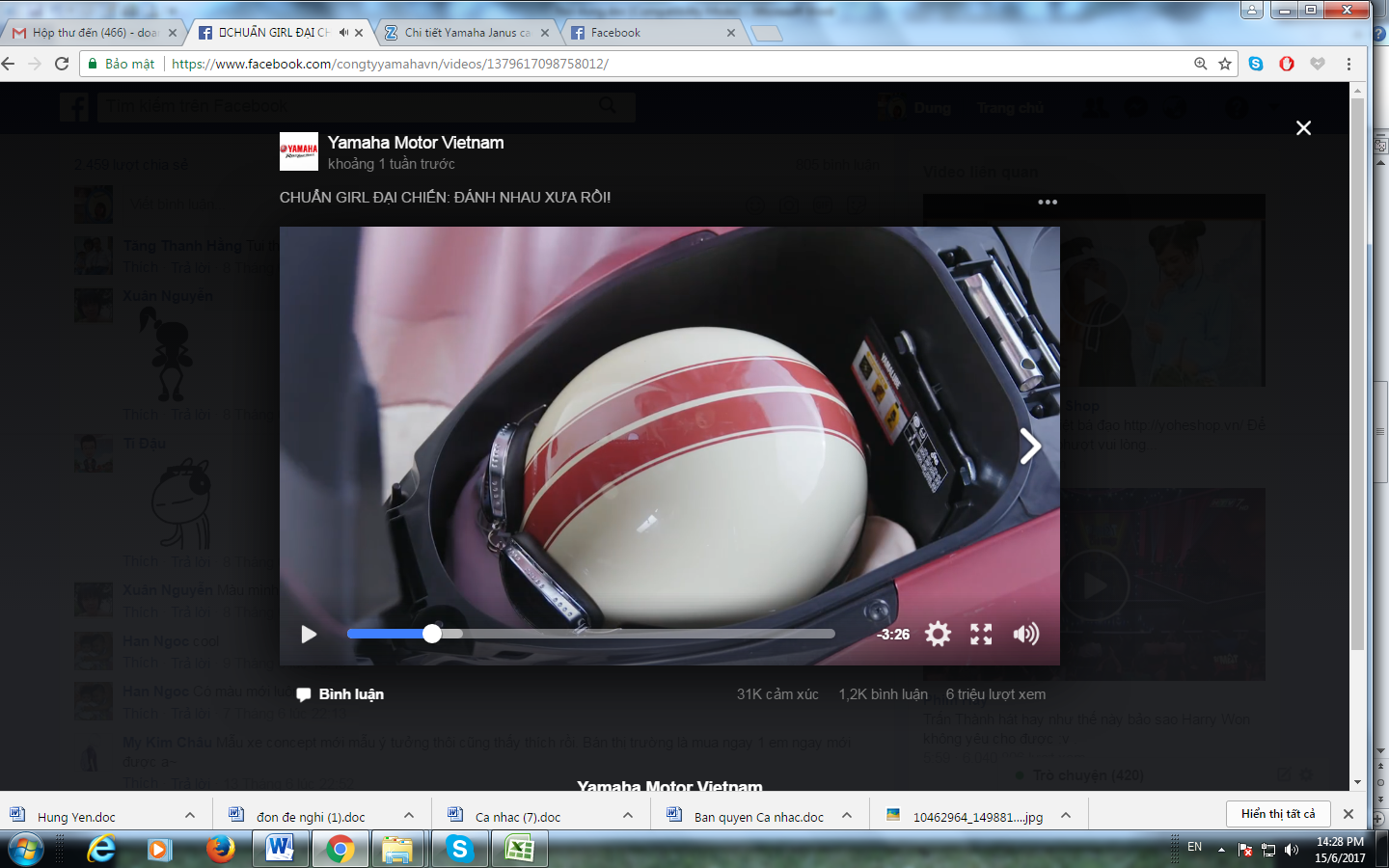Expand options for Ca nhac (7).doc download
The width and height of the screenshot is (1389, 868).
[x=628, y=816]
